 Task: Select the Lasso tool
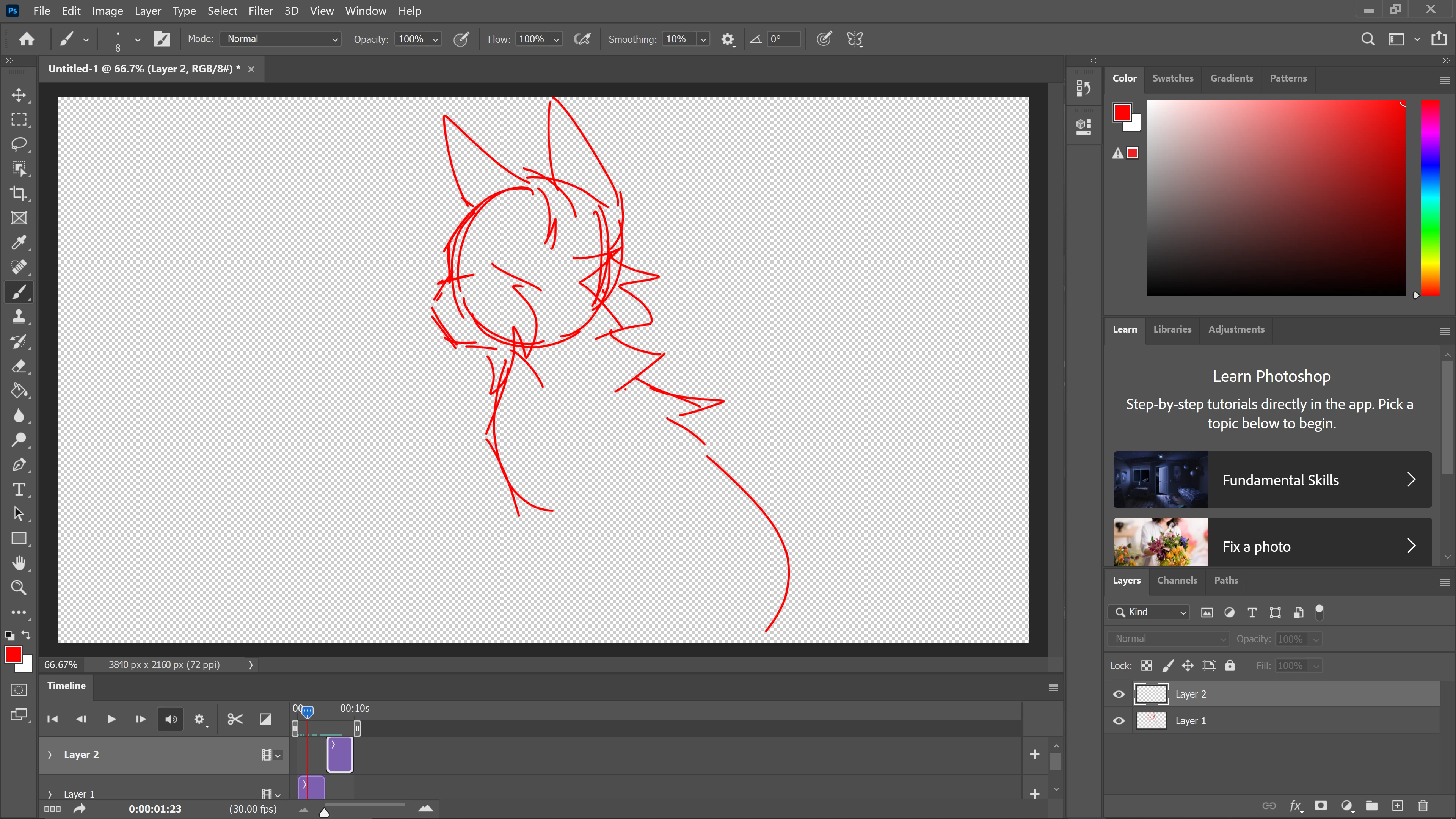(x=19, y=144)
